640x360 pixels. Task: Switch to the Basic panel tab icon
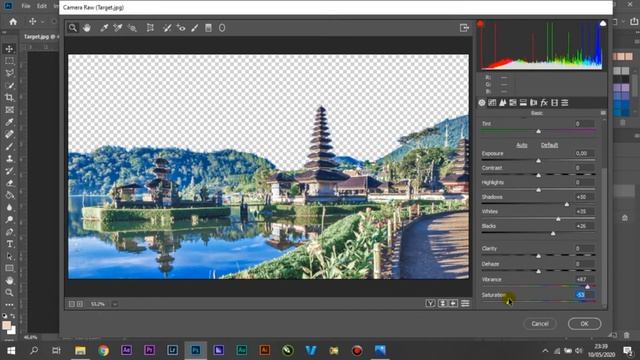tap(482, 103)
